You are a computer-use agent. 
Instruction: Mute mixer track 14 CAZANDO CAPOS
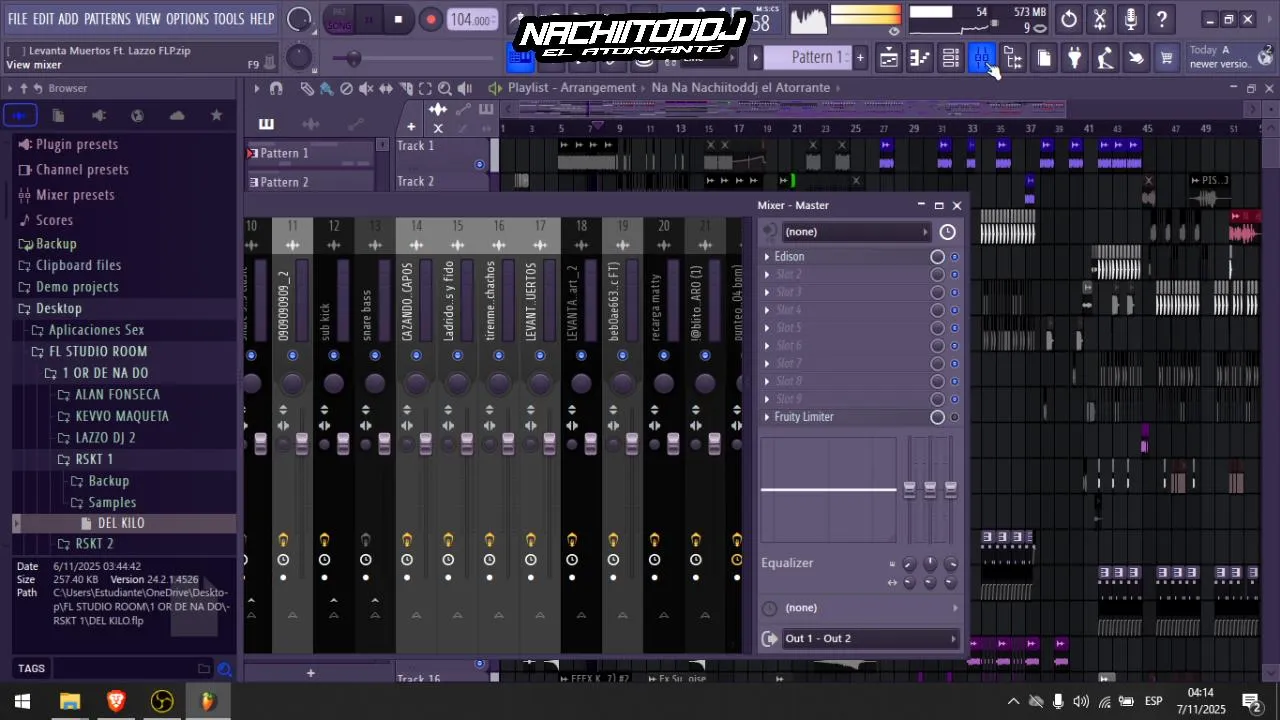(x=416, y=356)
